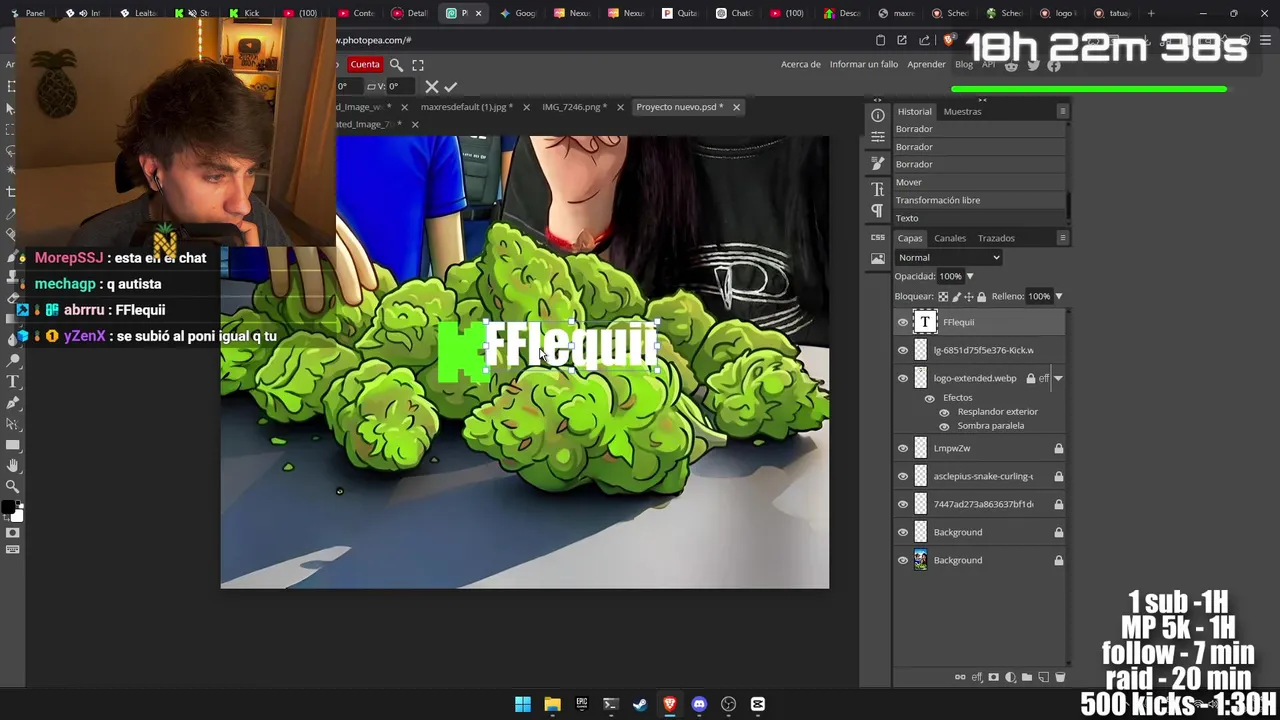Open the image preview panel icon
The image size is (1280, 720).
click(x=878, y=259)
